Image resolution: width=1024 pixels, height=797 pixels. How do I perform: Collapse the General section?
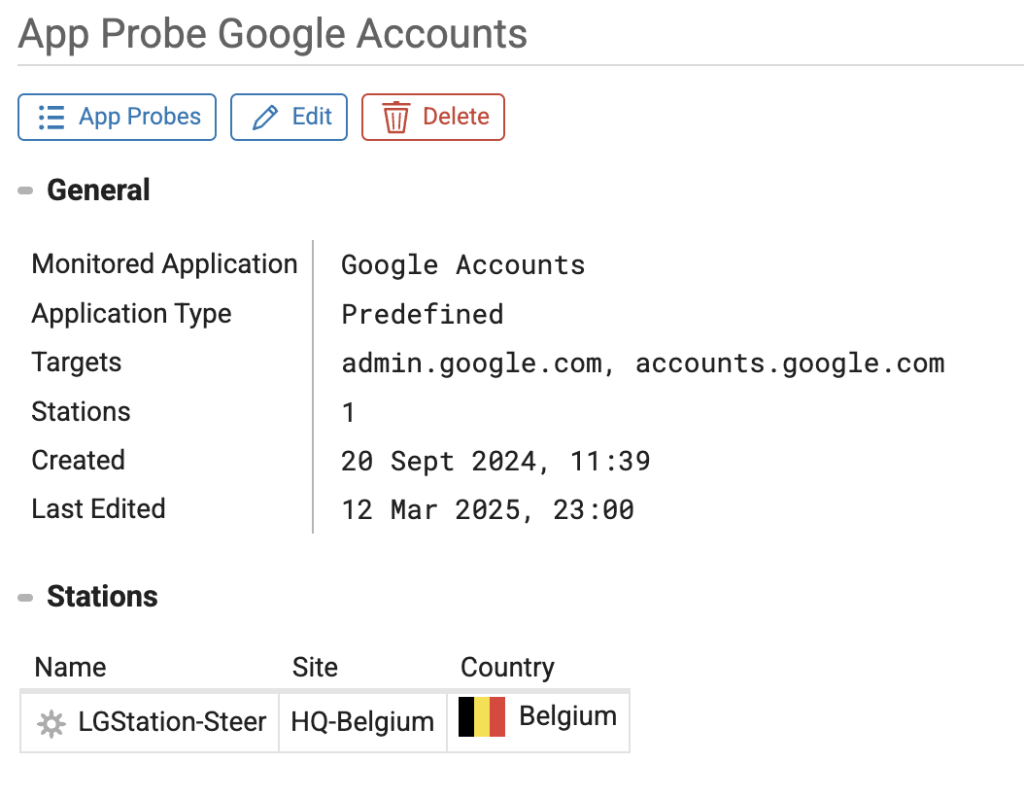(25, 191)
